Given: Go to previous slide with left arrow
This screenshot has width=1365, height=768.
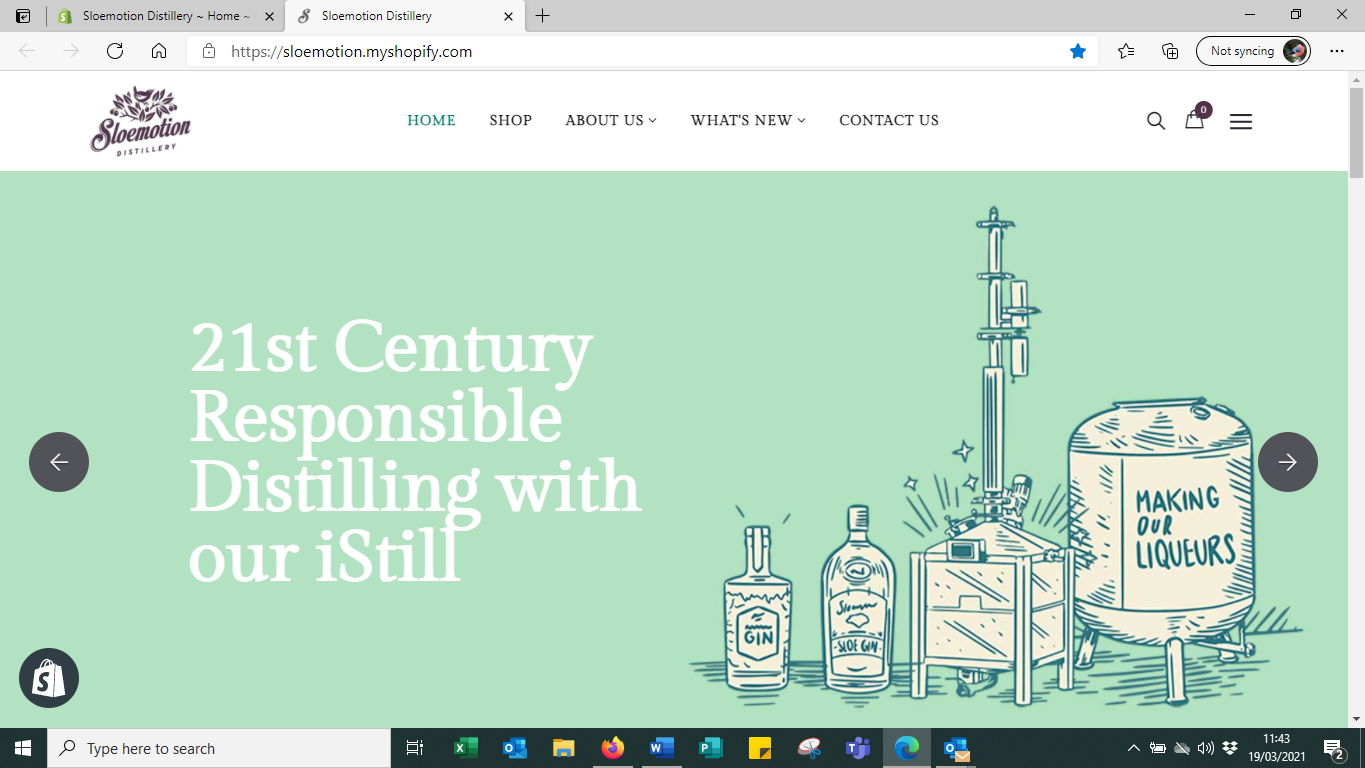Looking at the screenshot, I should 59,462.
